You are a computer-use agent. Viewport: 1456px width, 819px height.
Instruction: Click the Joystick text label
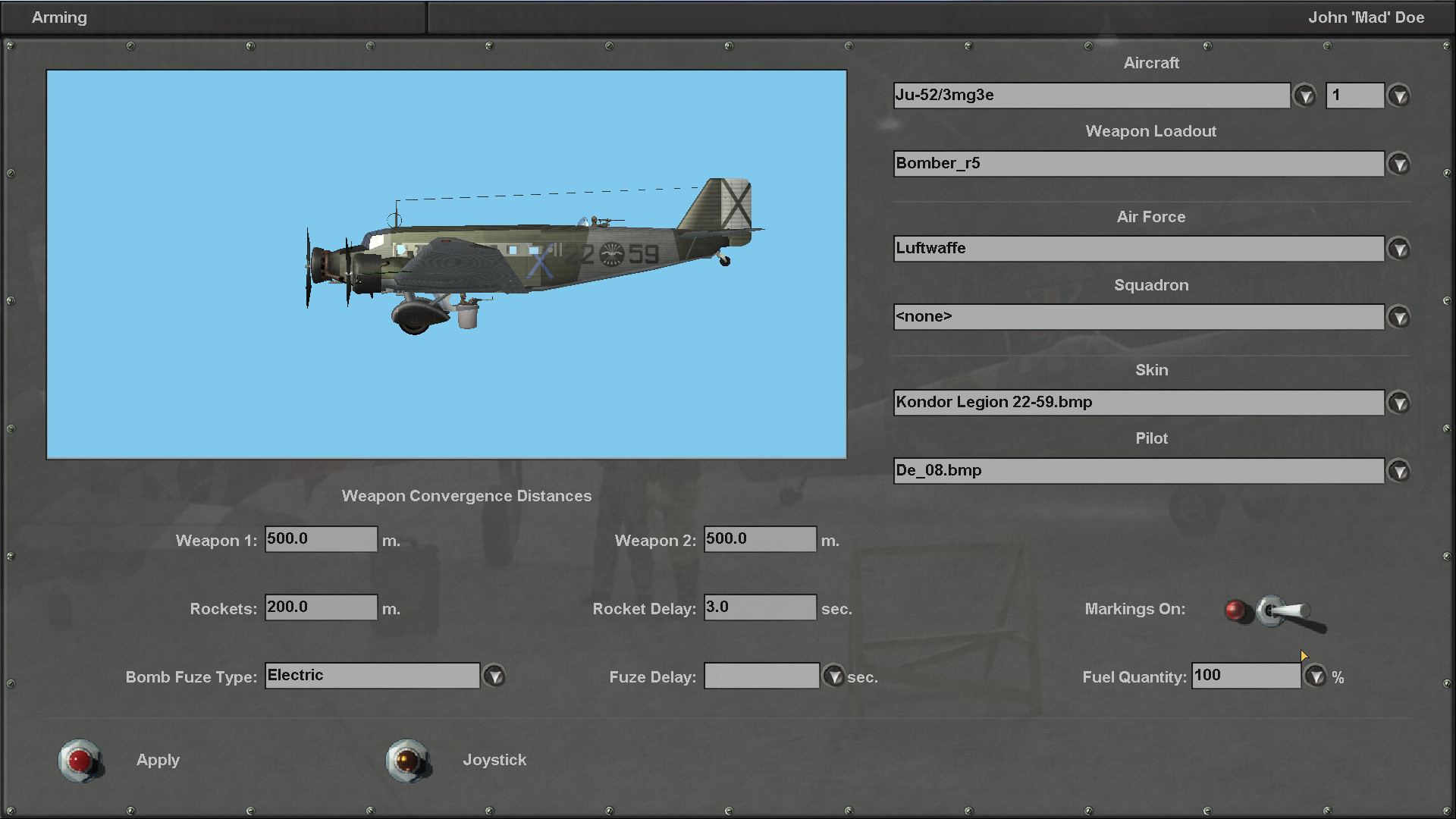coord(494,760)
